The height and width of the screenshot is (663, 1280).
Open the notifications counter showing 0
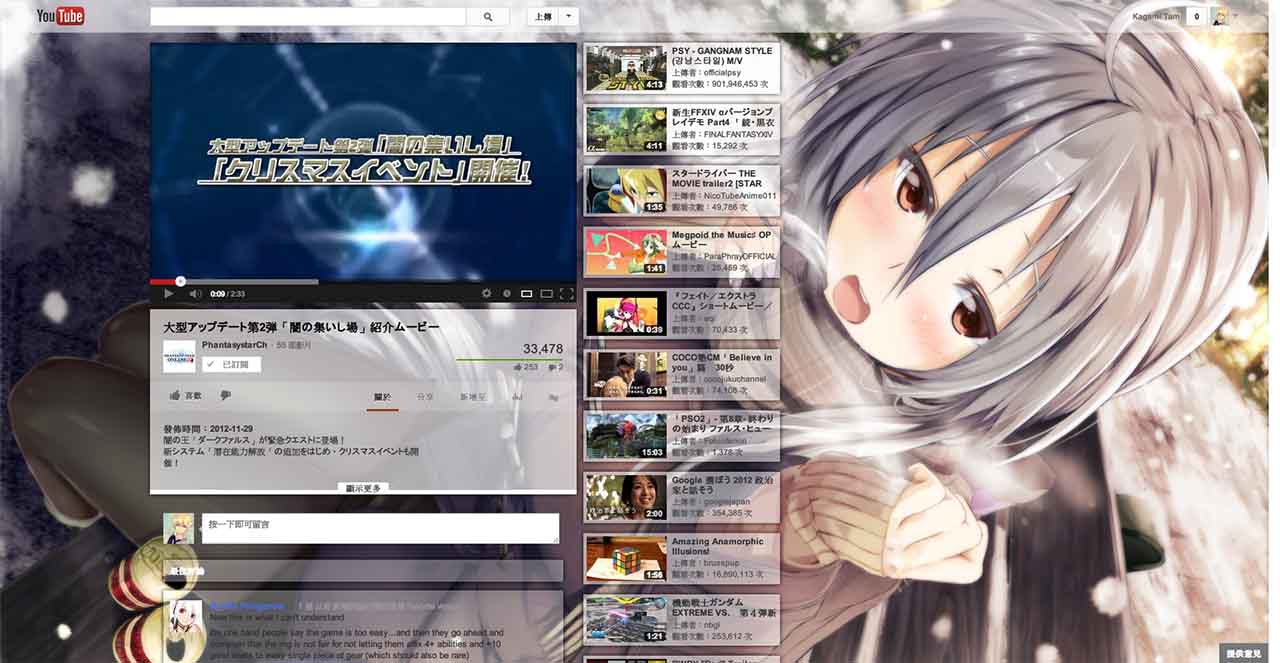coord(1196,15)
